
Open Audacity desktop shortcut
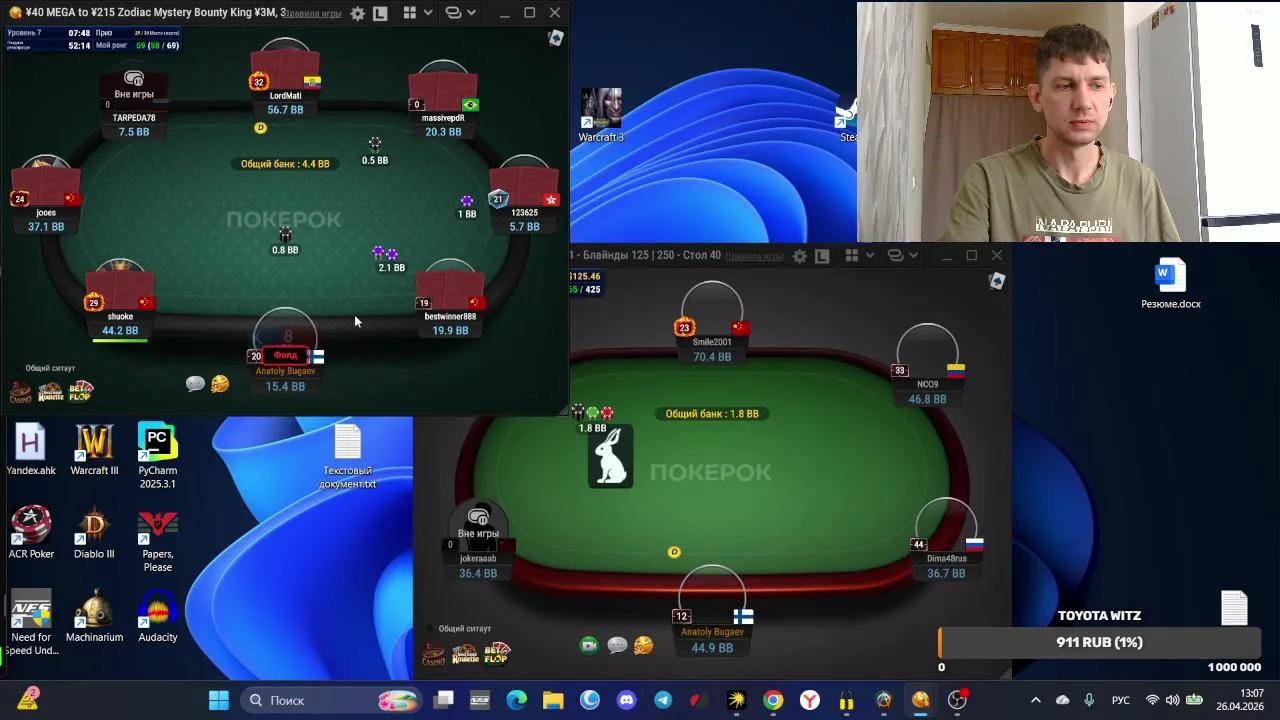(157, 616)
